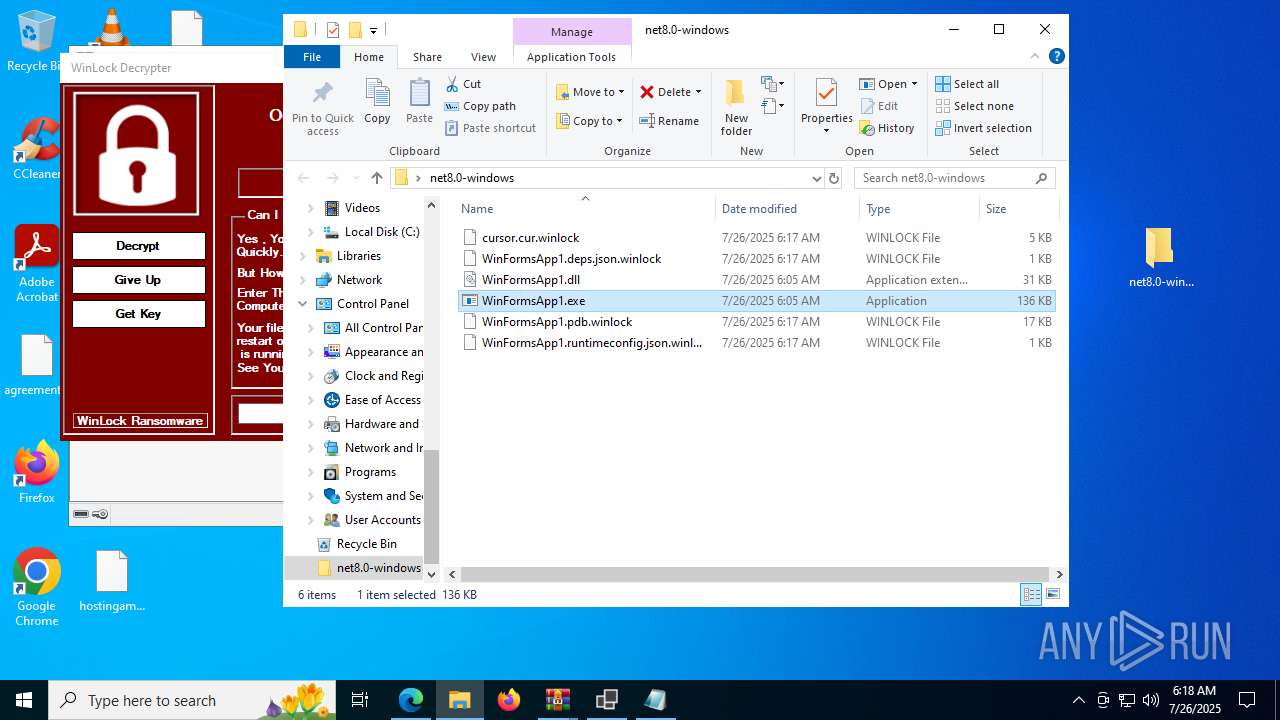Open the Manage contextual tab

(x=571, y=32)
